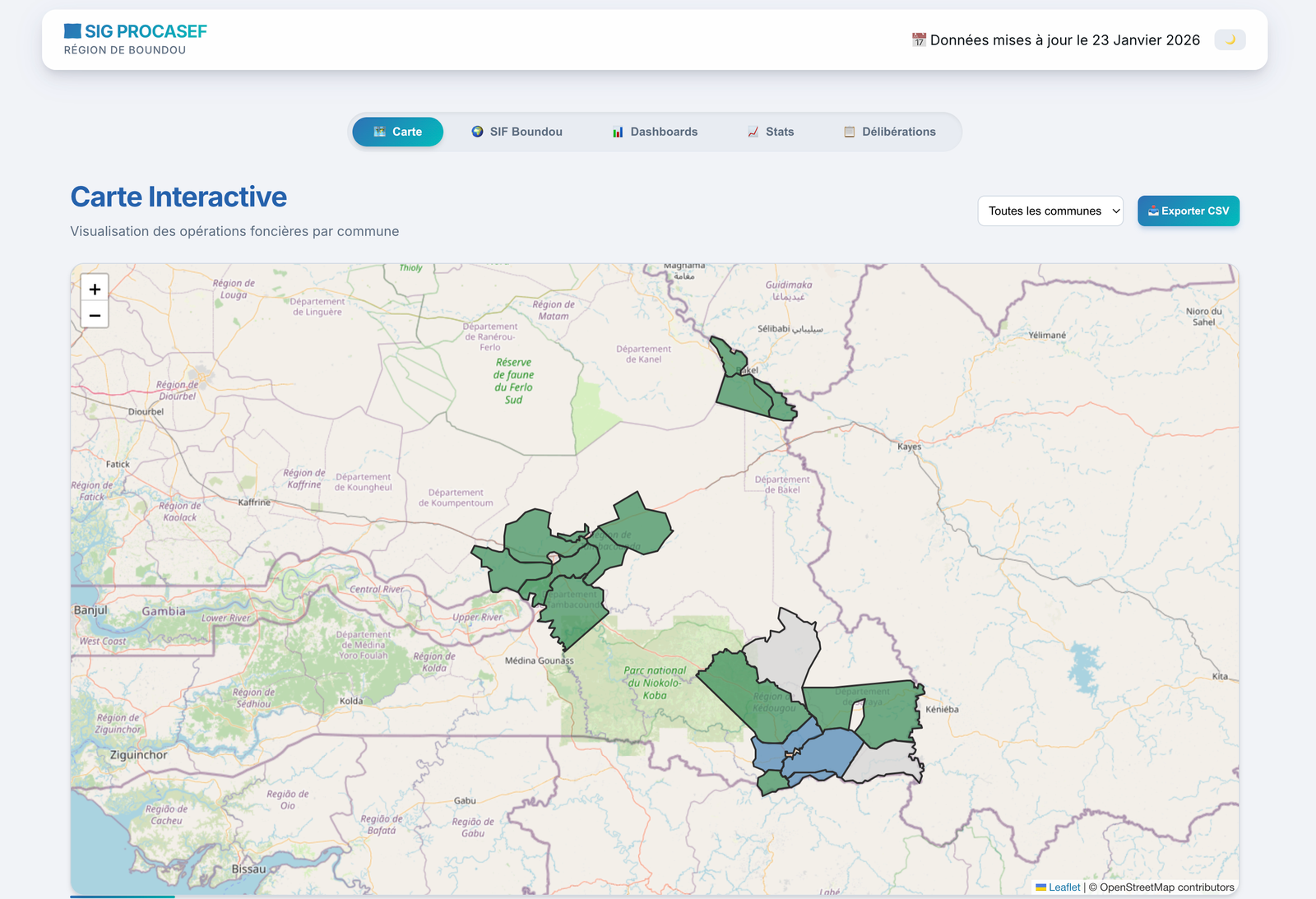
Task: Open the Dashboards tab label
Action: pos(664,132)
